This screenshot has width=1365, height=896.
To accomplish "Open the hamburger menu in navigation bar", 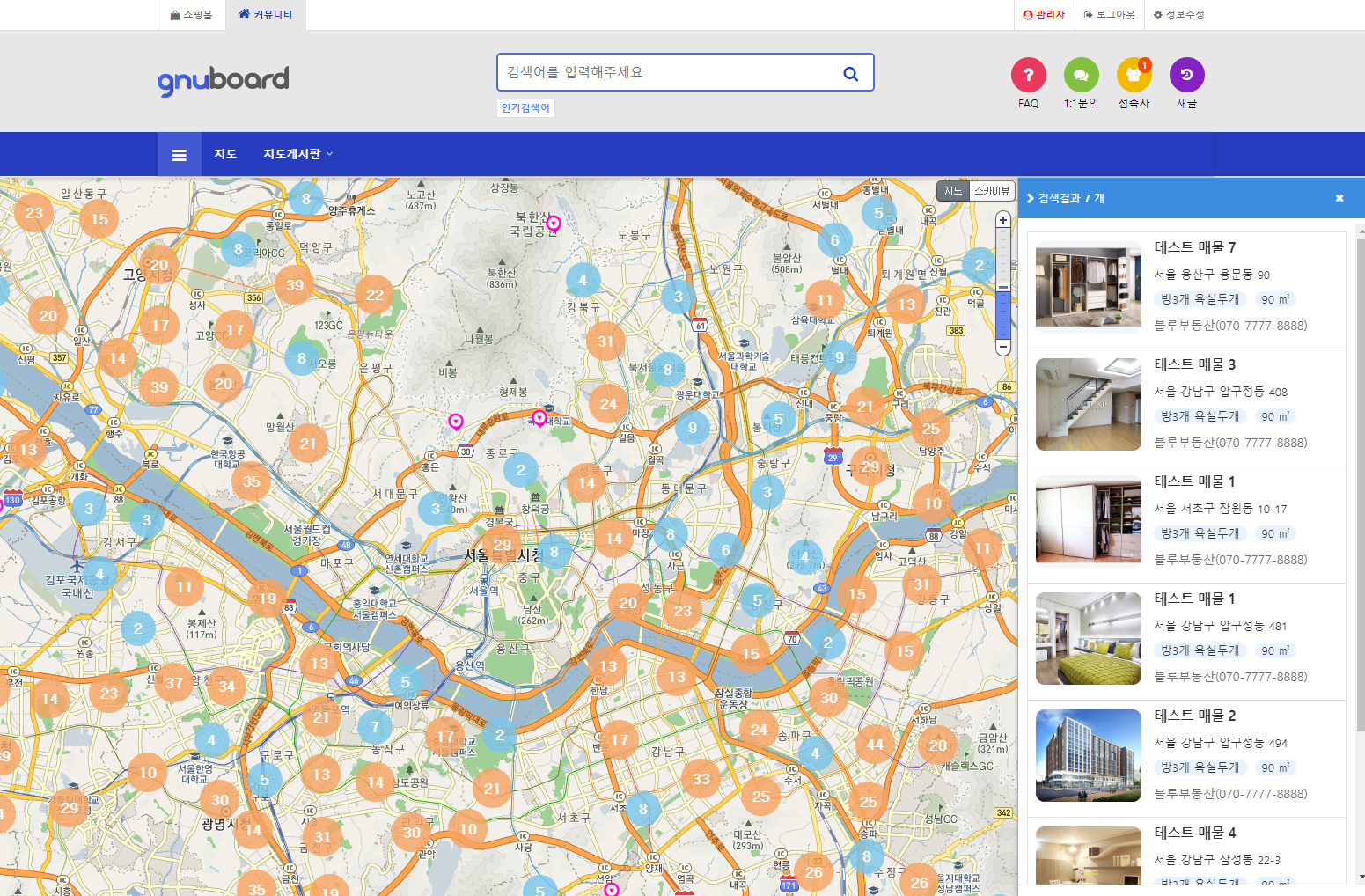I will pos(180,155).
